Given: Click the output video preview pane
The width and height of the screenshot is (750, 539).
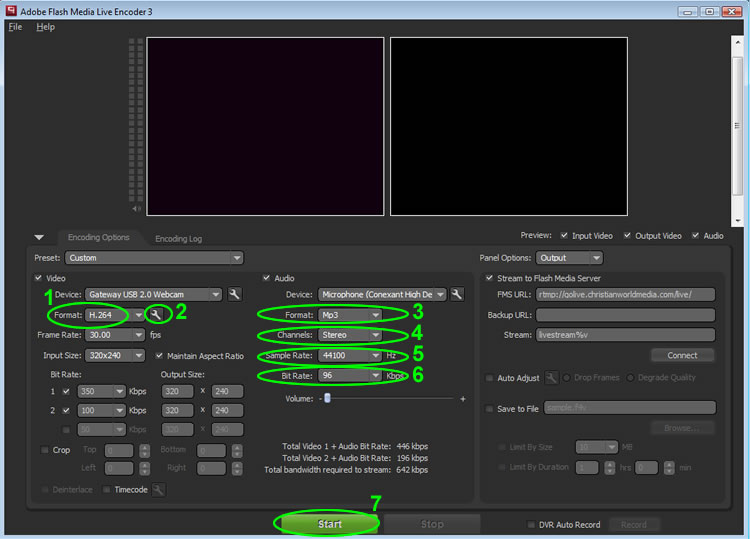Looking at the screenshot, I should 509,126.
